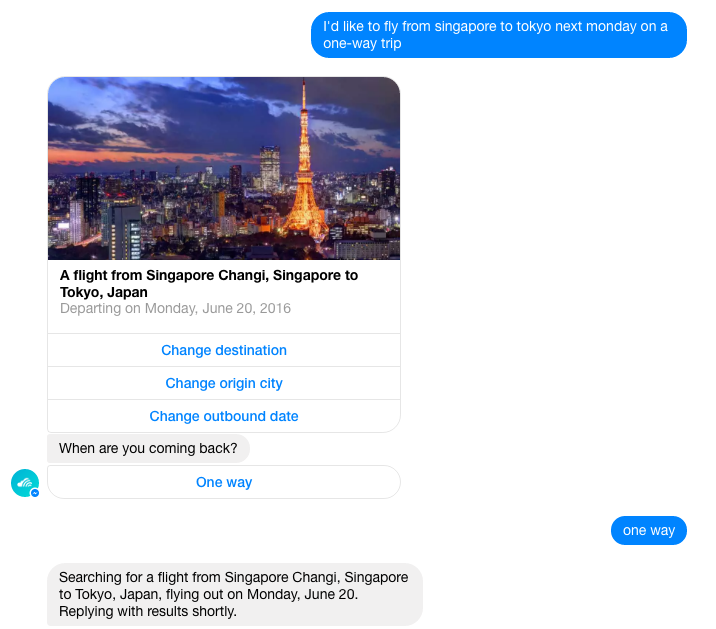Click the 'Tokyo, Japan' text in the card title
The image size is (716, 629).
[x=104, y=292]
